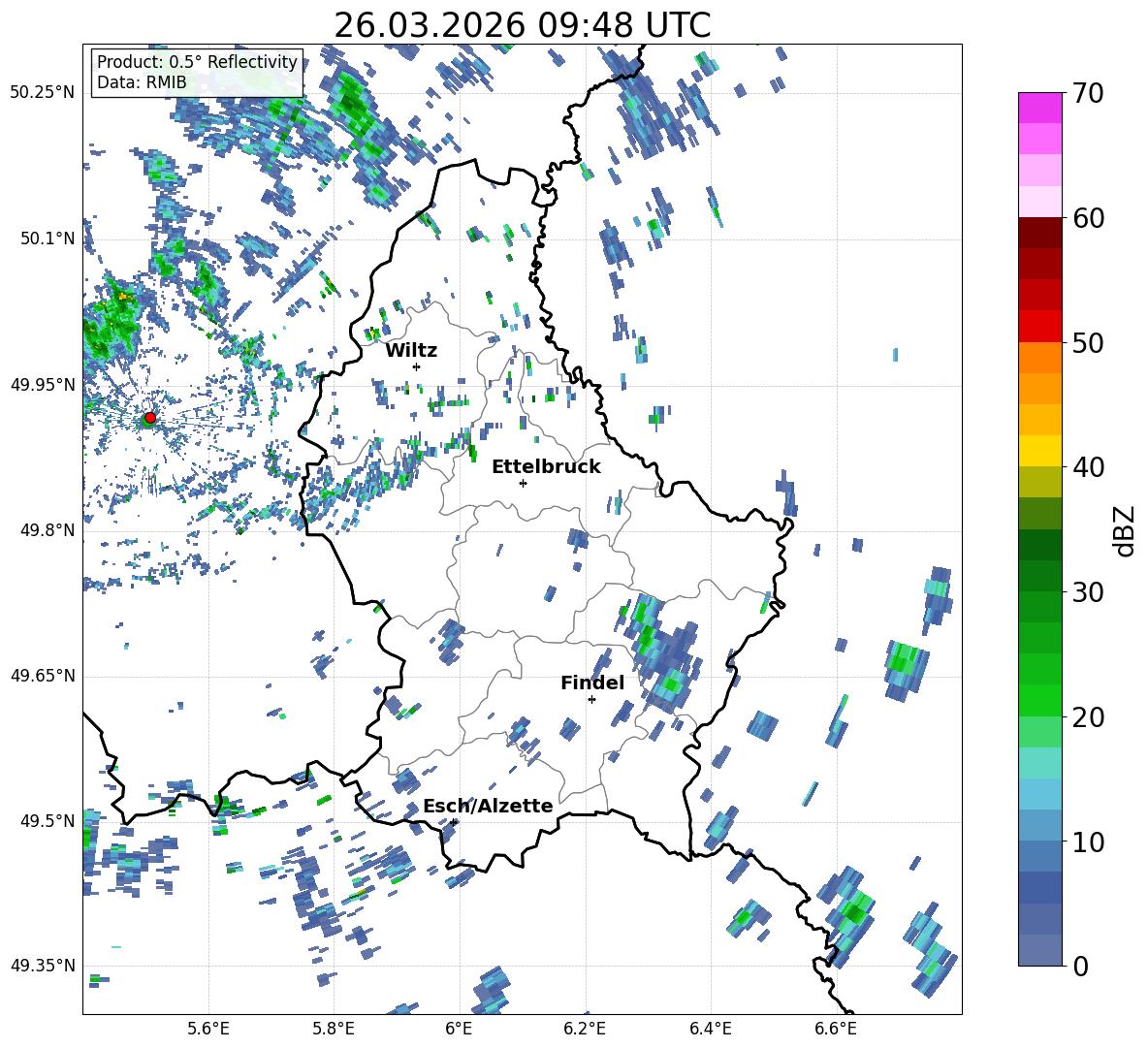The height and width of the screenshot is (1048, 1148).
Task: Click the yellow 40 dBZ colorbar segment
Action: (1039, 452)
